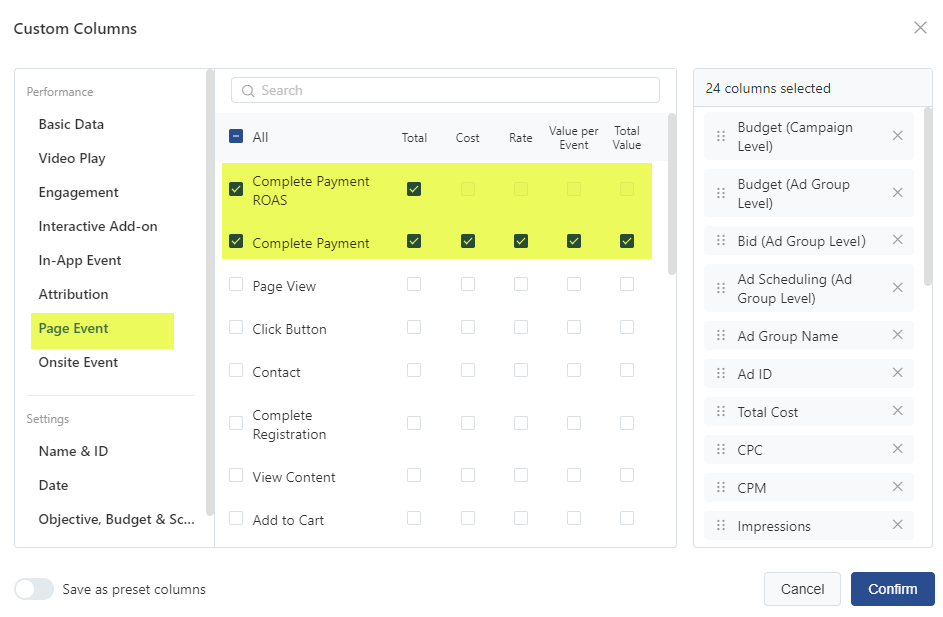Remove "Budget (Campaign Level)" column
This screenshot has width=943, height=617.
pos(897,135)
